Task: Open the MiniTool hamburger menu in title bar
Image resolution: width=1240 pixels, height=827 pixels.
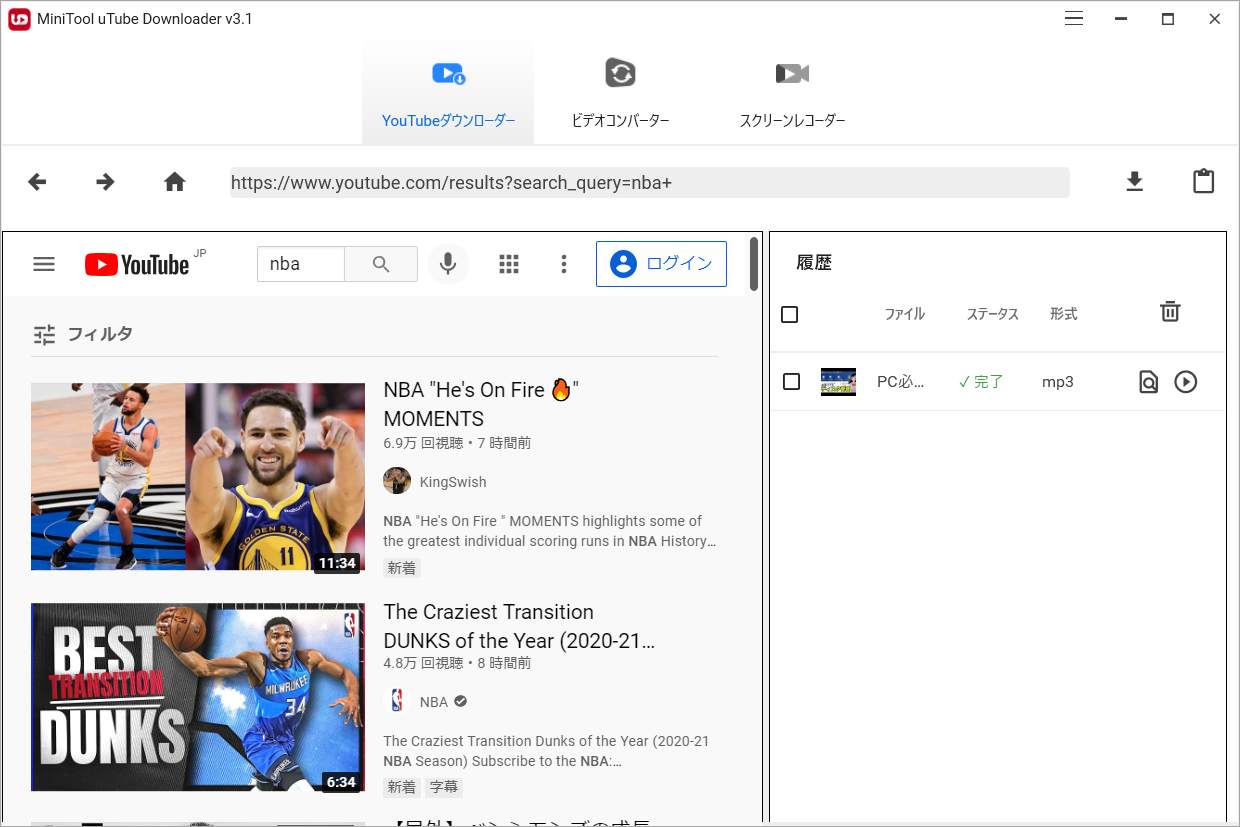Action: pyautogui.click(x=1074, y=19)
